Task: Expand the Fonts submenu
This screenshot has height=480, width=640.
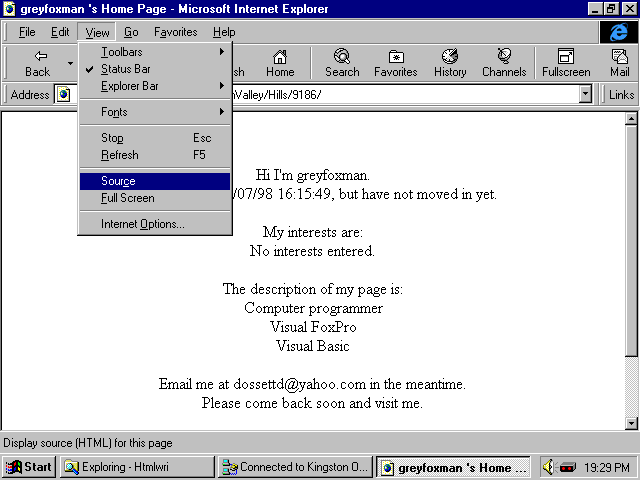Action: [155, 112]
